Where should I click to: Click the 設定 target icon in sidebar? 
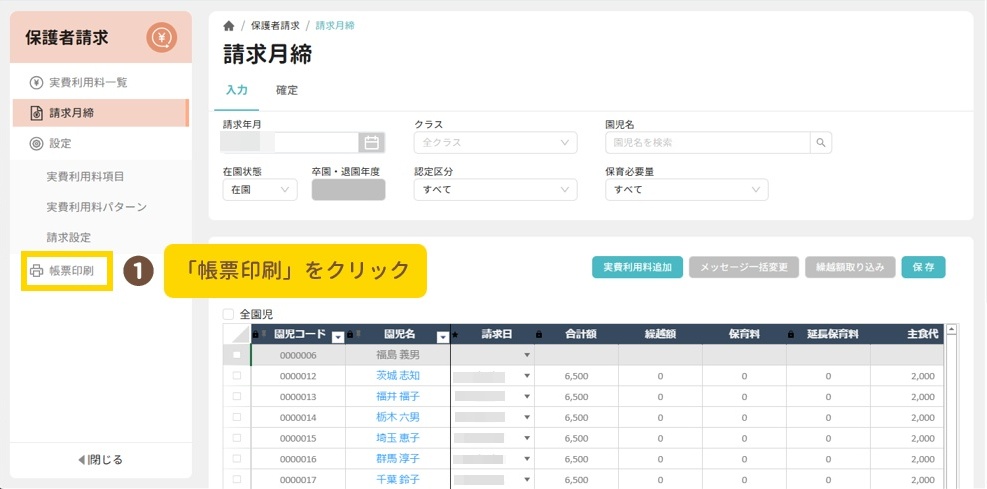(x=36, y=143)
